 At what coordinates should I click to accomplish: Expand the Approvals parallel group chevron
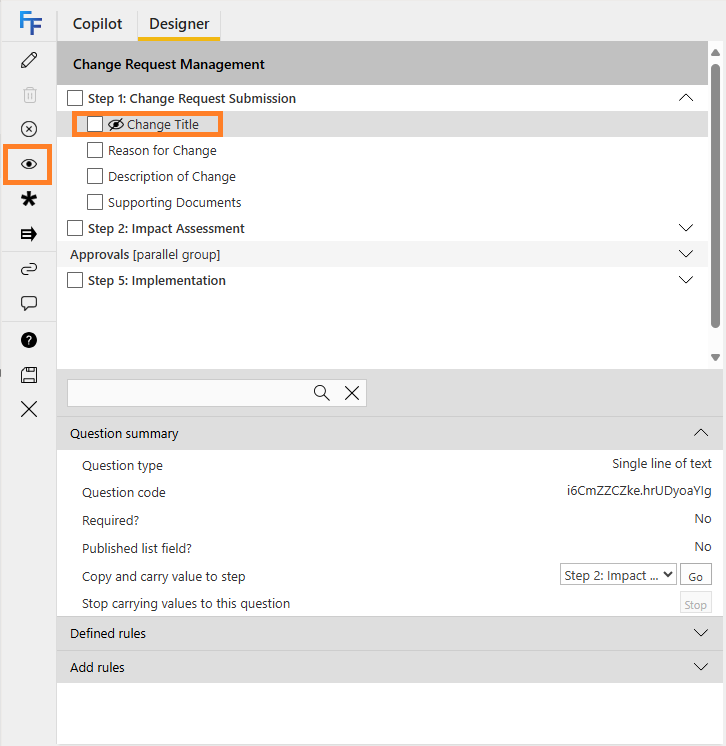pos(686,254)
